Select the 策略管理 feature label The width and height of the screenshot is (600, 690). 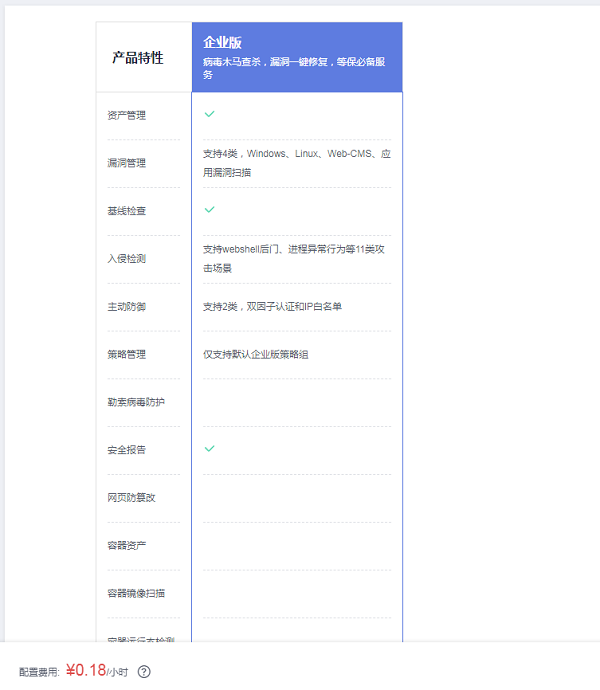click(127, 354)
